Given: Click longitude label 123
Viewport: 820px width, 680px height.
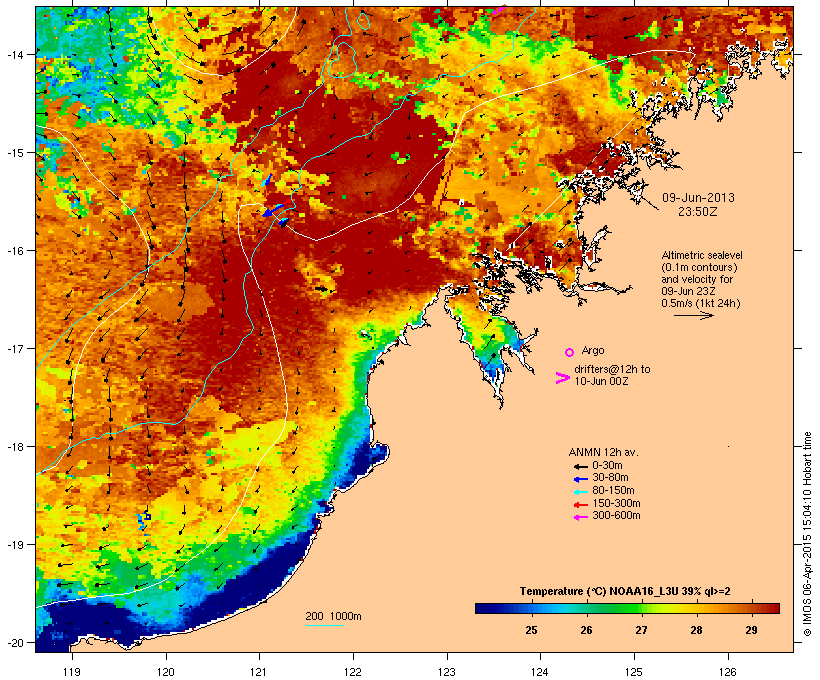Looking at the screenshot, I should (x=447, y=672).
